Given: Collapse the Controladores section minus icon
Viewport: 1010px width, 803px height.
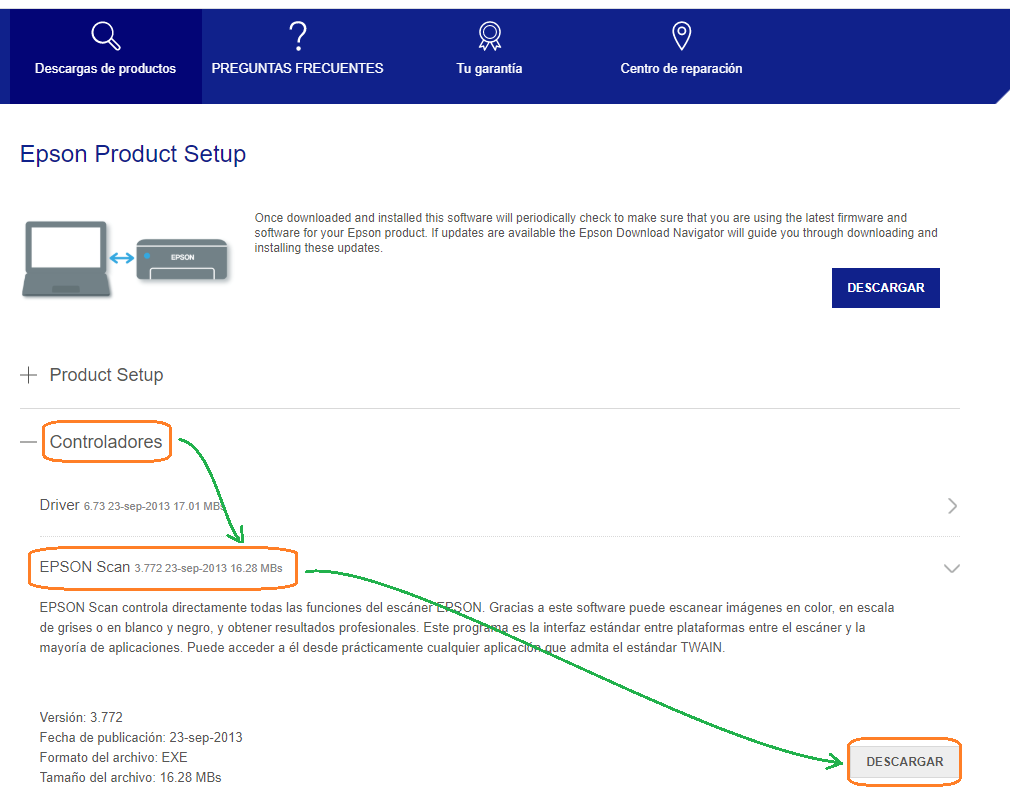Looking at the screenshot, I should pyautogui.click(x=28, y=442).
